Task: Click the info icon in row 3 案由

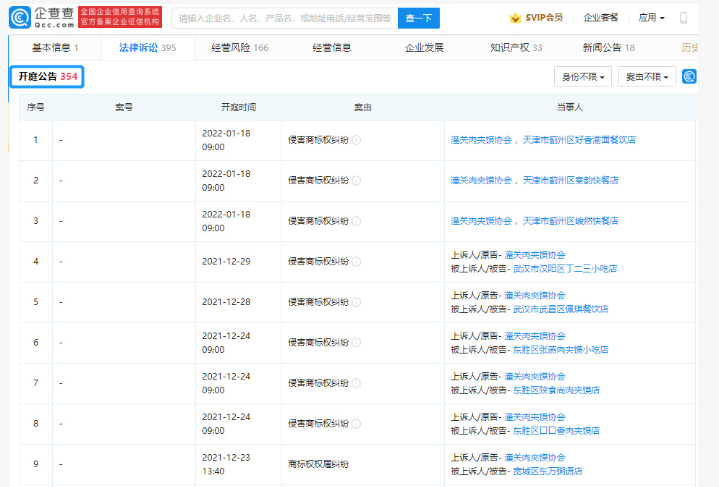Action: pos(356,221)
